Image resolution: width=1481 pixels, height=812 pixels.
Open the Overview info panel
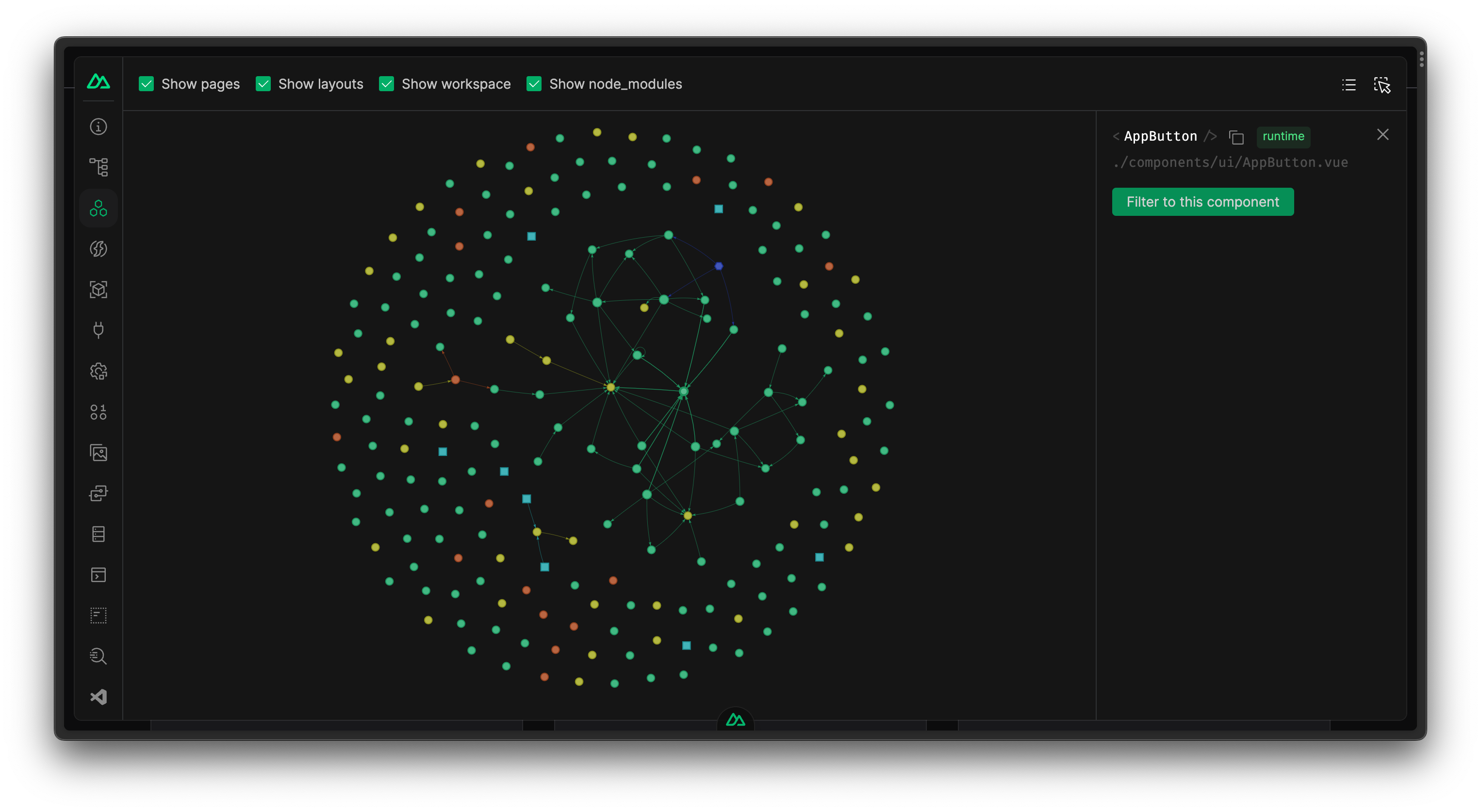(99, 127)
